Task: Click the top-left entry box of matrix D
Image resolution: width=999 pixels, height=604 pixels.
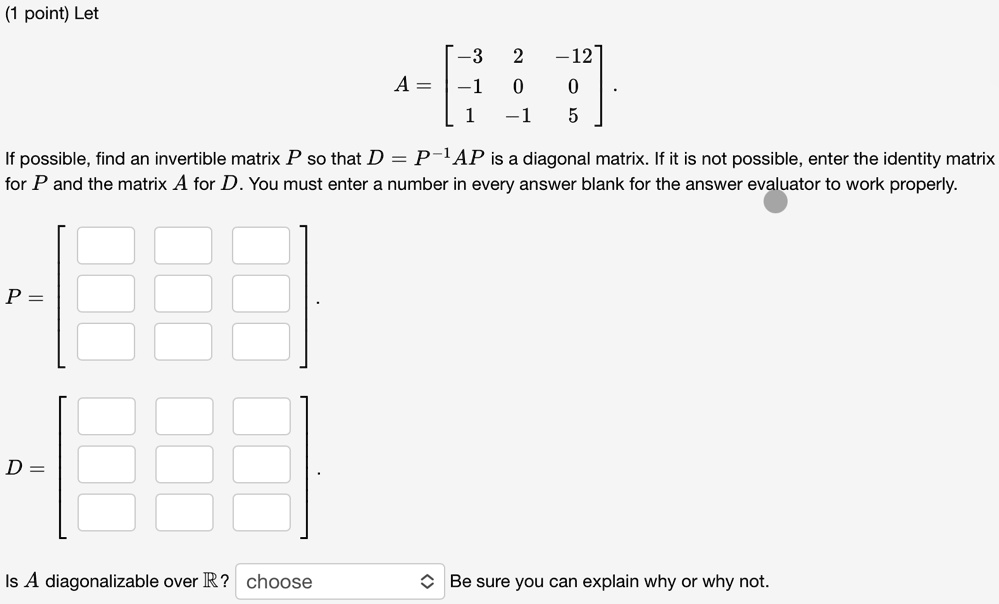Action: [105, 416]
